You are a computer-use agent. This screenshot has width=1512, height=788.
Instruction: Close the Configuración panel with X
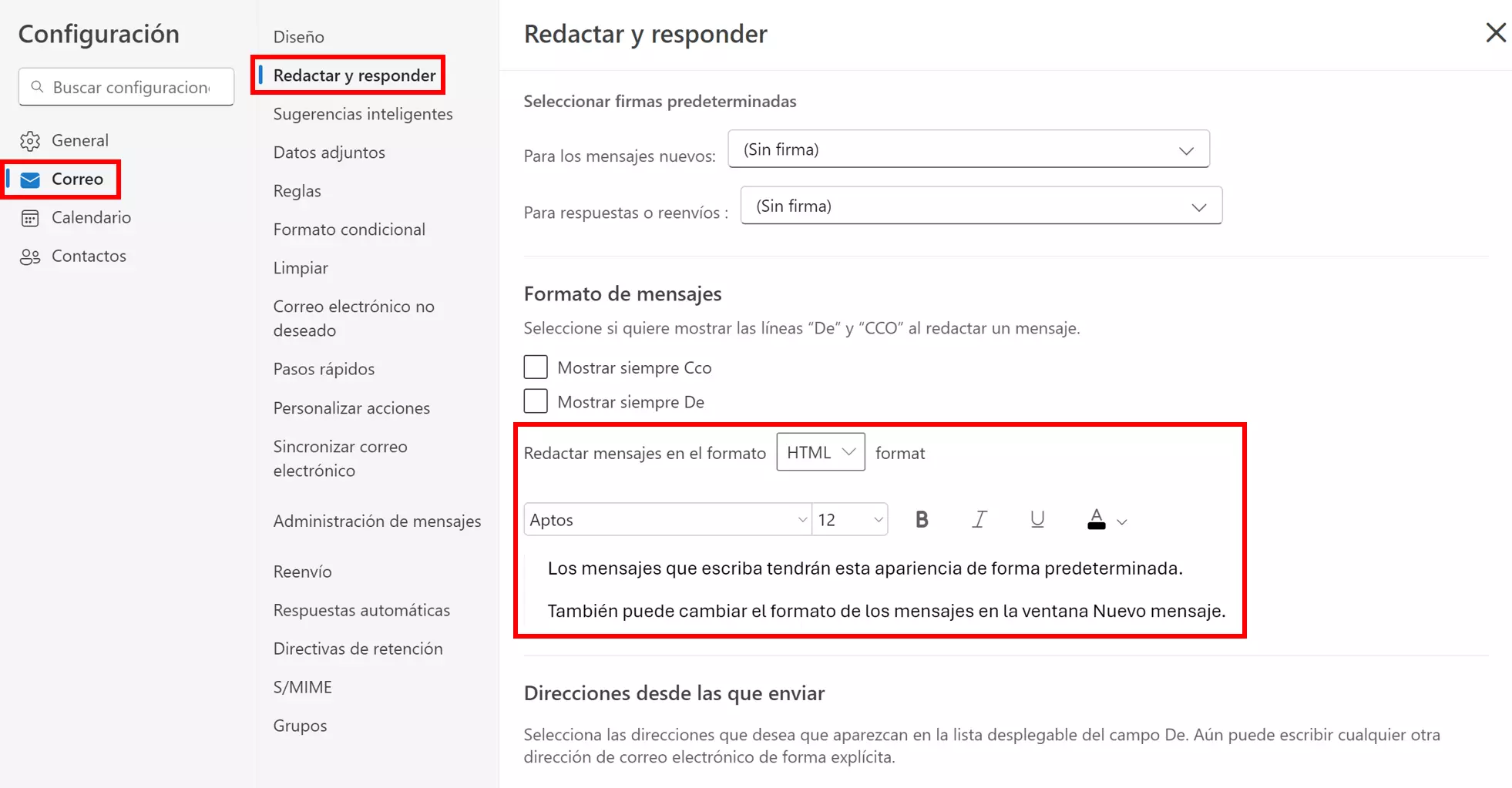pyautogui.click(x=1495, y=33)
